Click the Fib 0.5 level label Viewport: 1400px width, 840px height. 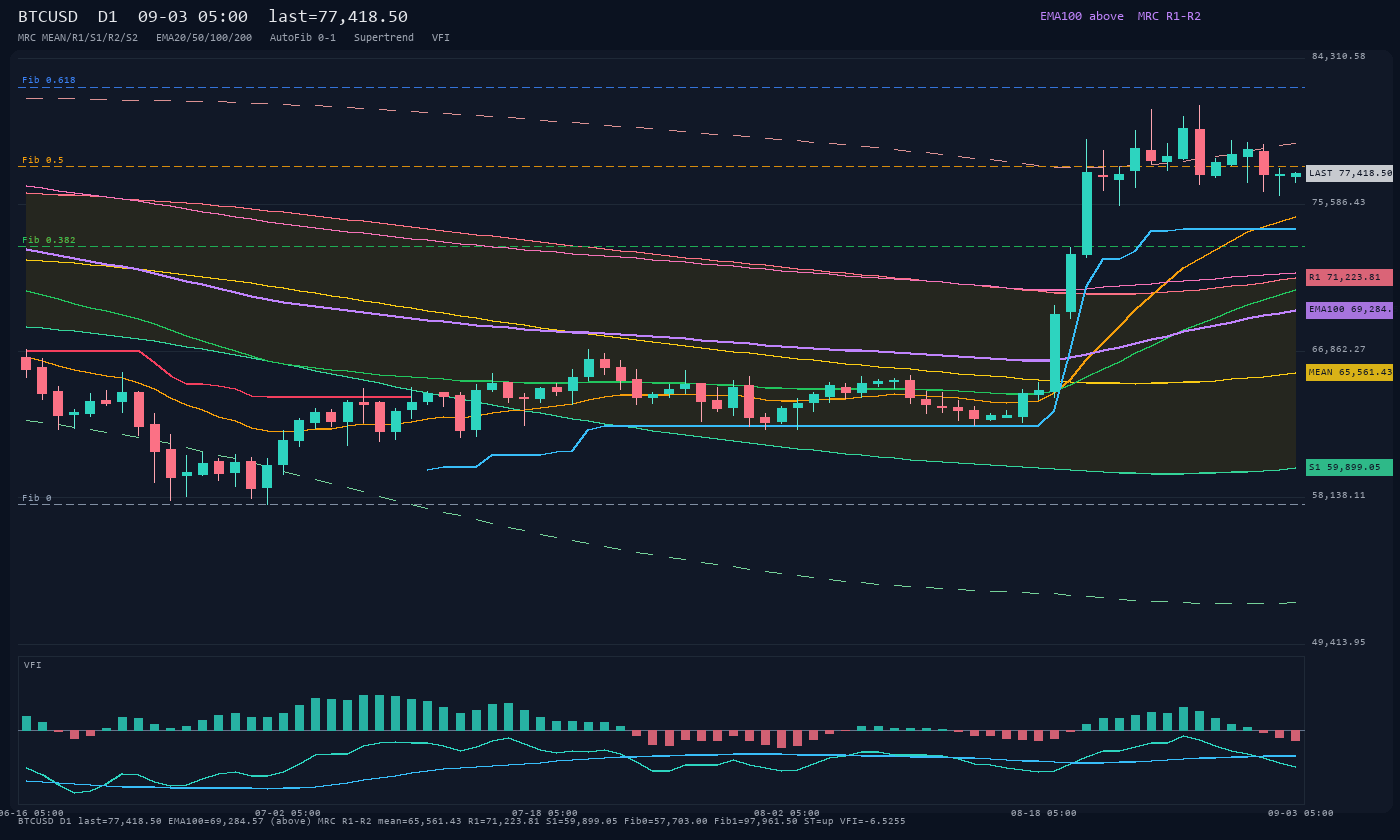point(43,160)
